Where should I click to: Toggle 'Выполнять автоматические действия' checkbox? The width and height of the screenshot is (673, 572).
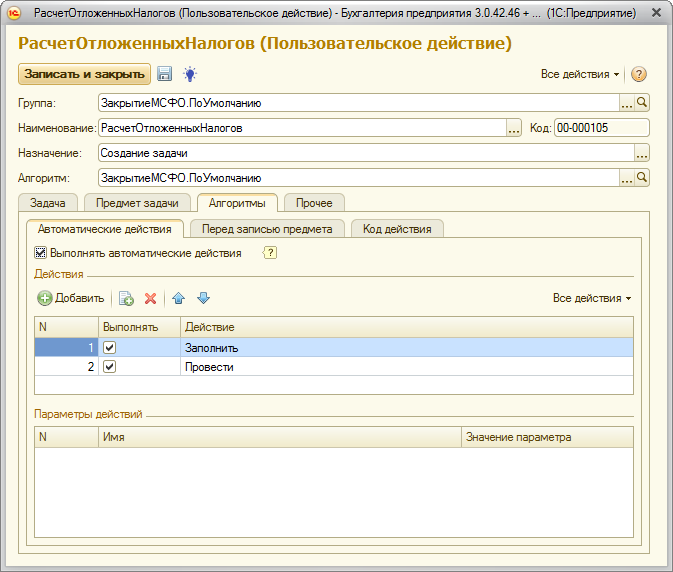pos(41,253)
